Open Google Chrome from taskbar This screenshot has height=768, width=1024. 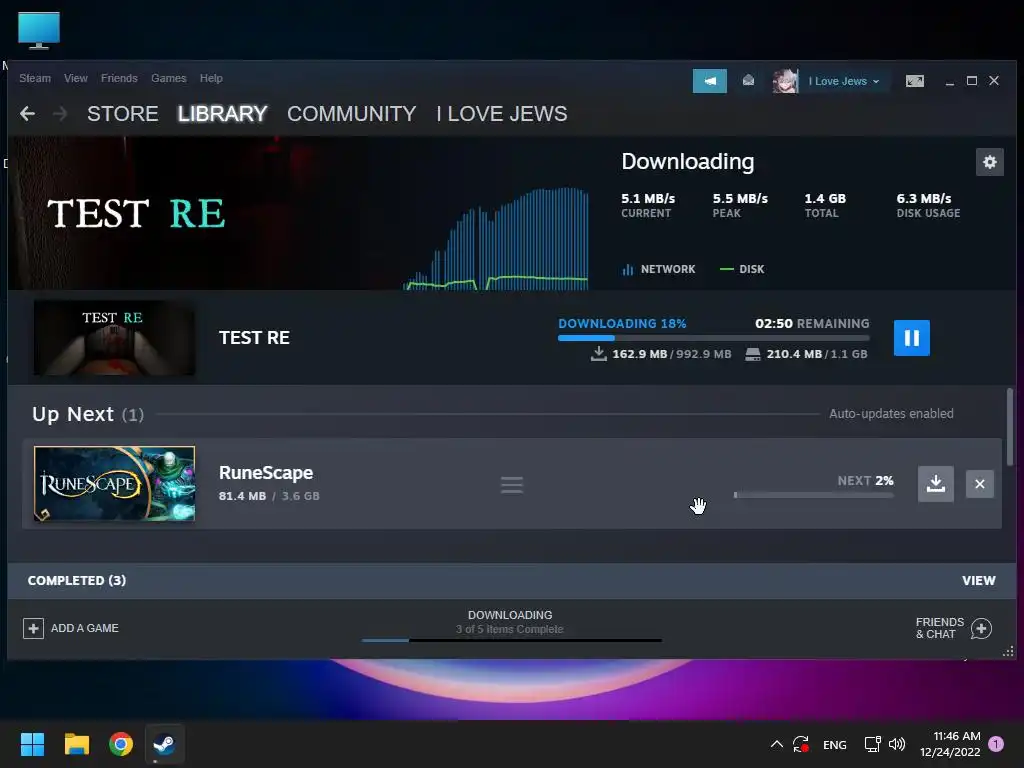pyautogui.click(x=121, y=744)
